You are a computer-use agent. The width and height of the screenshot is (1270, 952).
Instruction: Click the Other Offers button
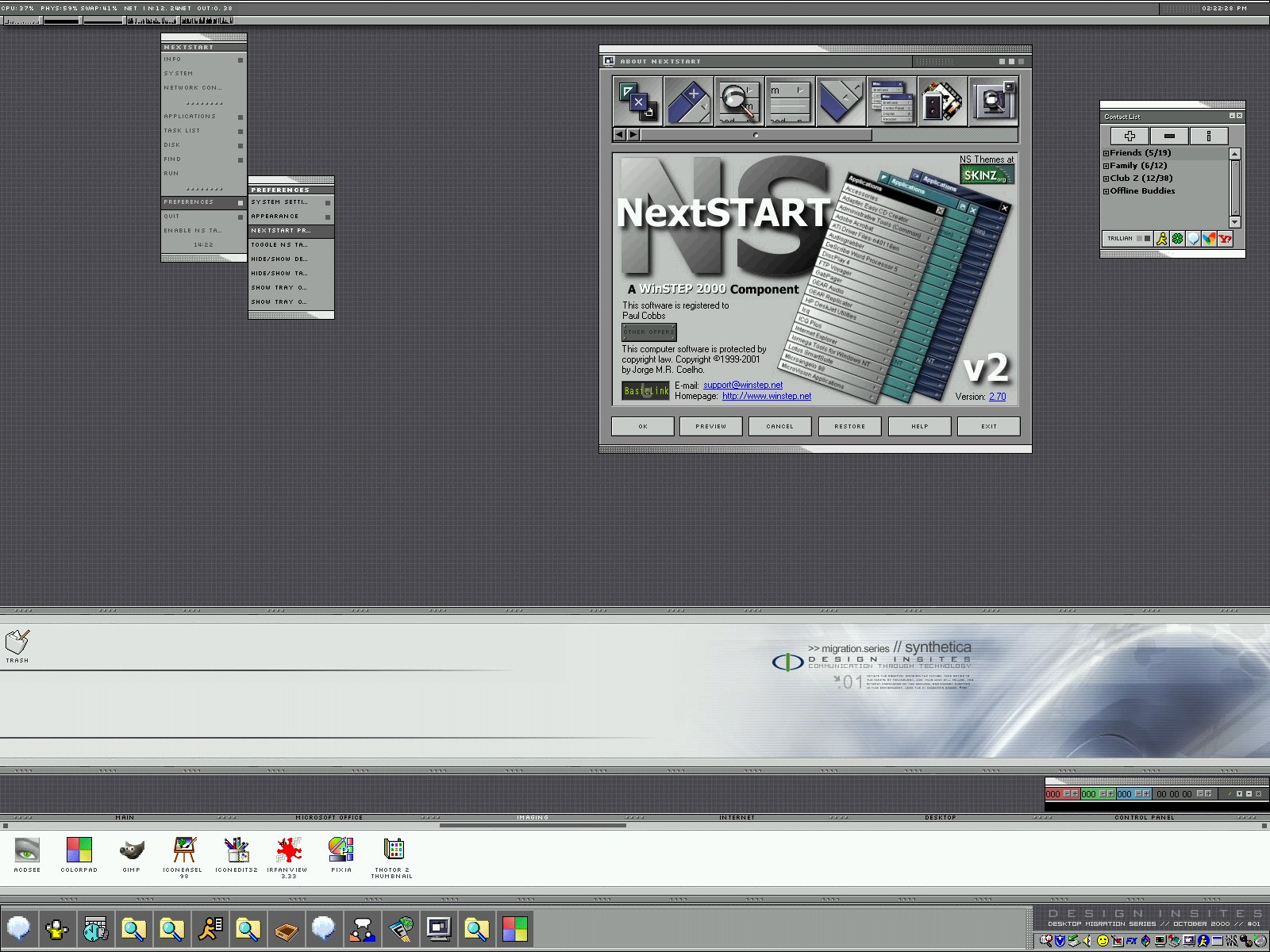(x=649, y=332)
